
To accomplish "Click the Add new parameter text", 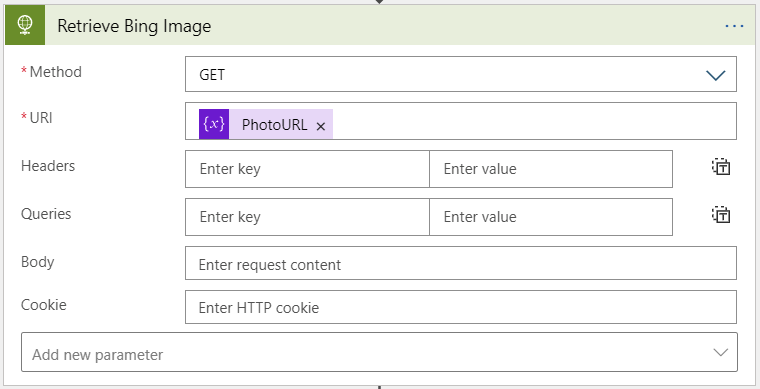I will tap(97, 355).
